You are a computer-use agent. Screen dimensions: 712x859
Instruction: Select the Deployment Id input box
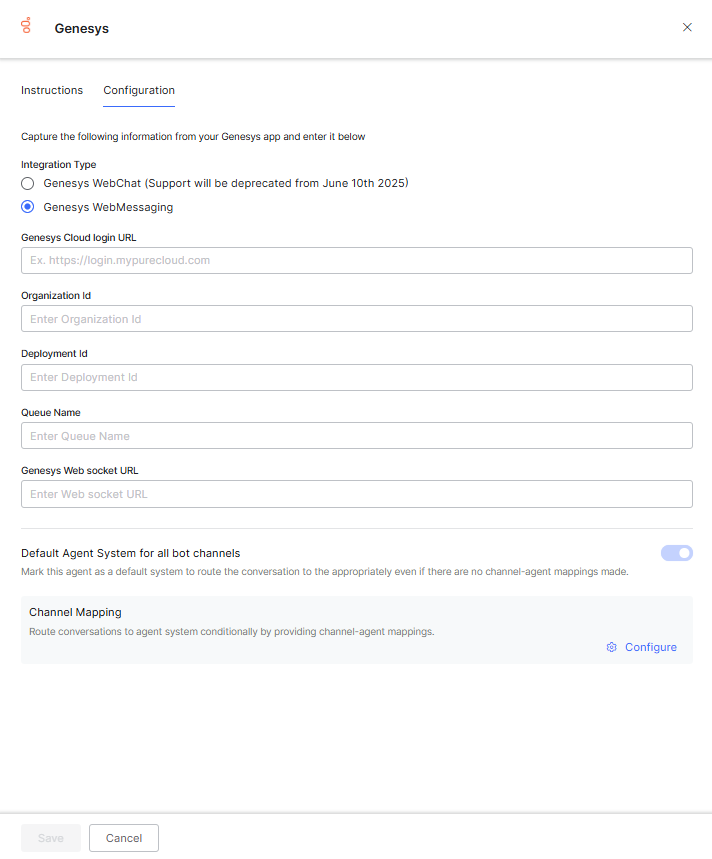click(x=356, y=377)
